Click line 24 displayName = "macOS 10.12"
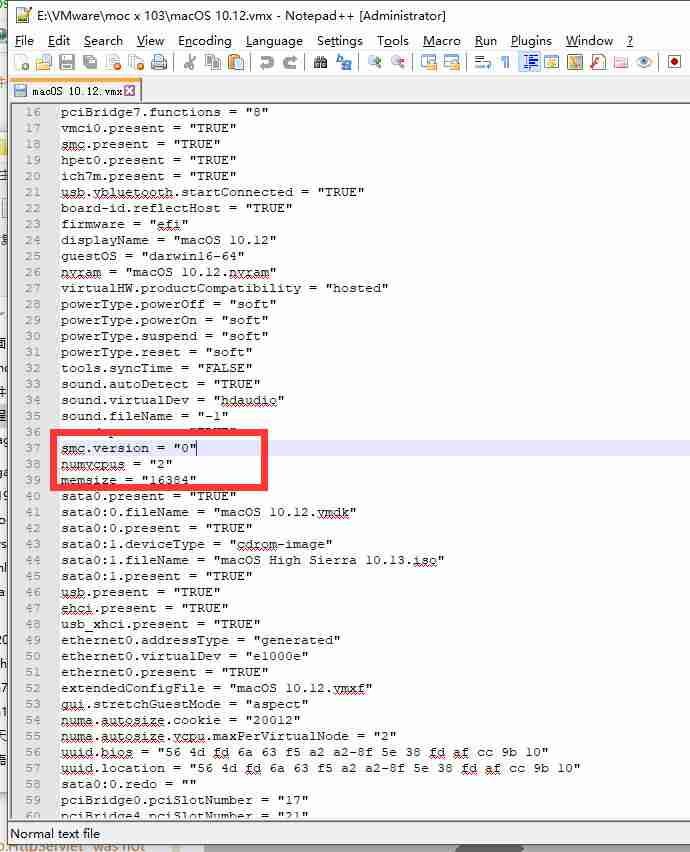Screen dimensions: 690x852 point(168,240)
